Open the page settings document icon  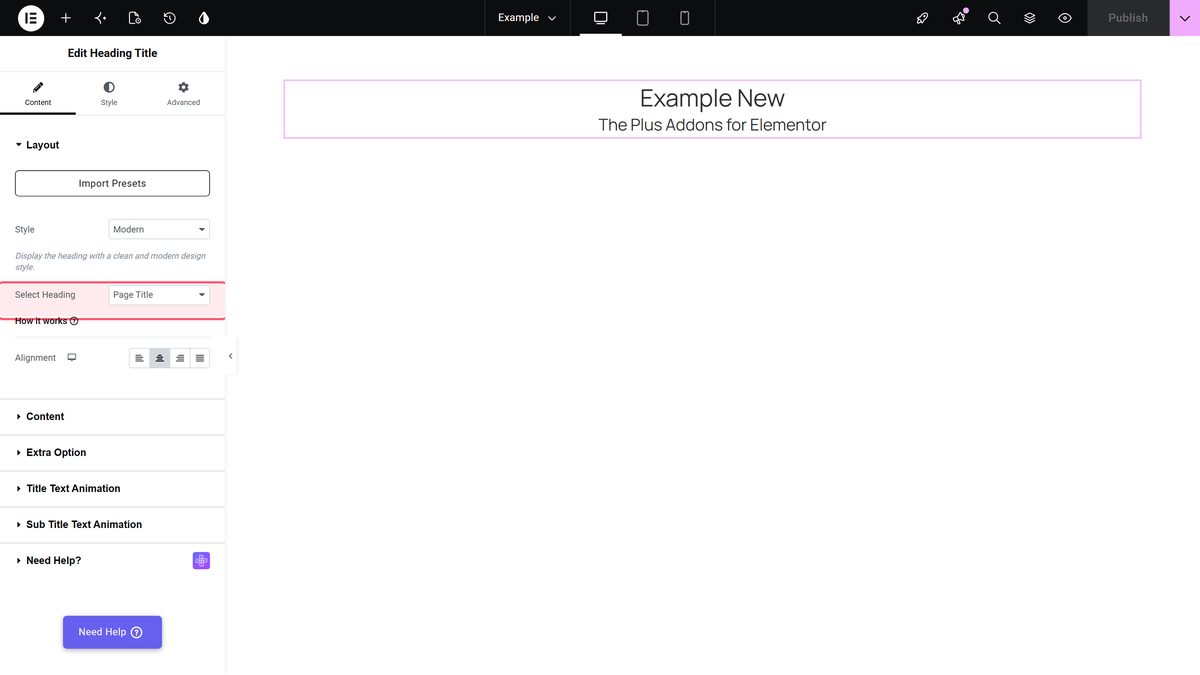click(135, 18)
